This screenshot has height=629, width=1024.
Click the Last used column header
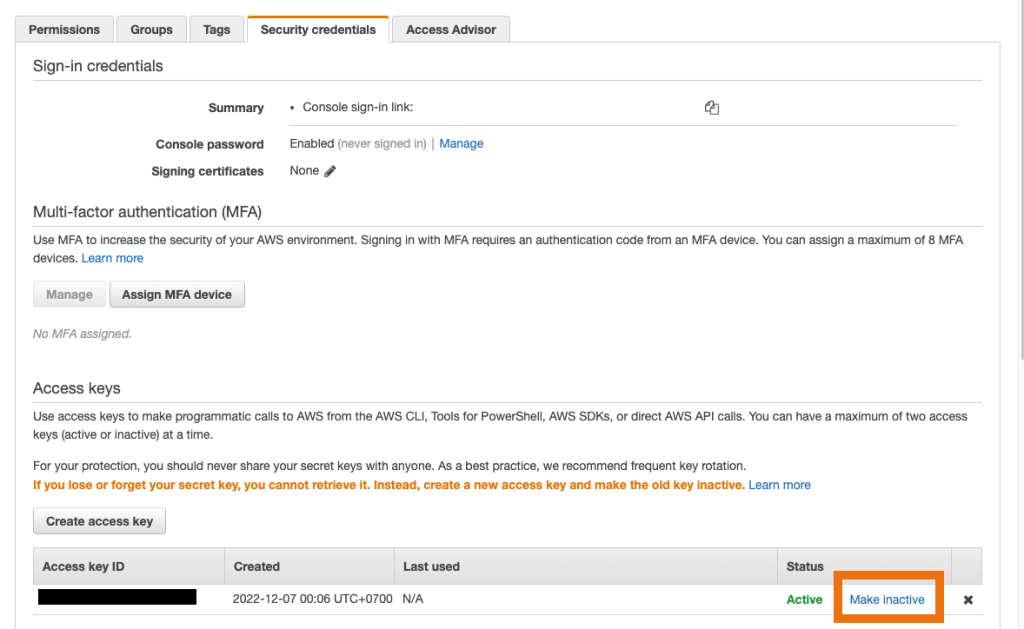(x=431, y=566)
